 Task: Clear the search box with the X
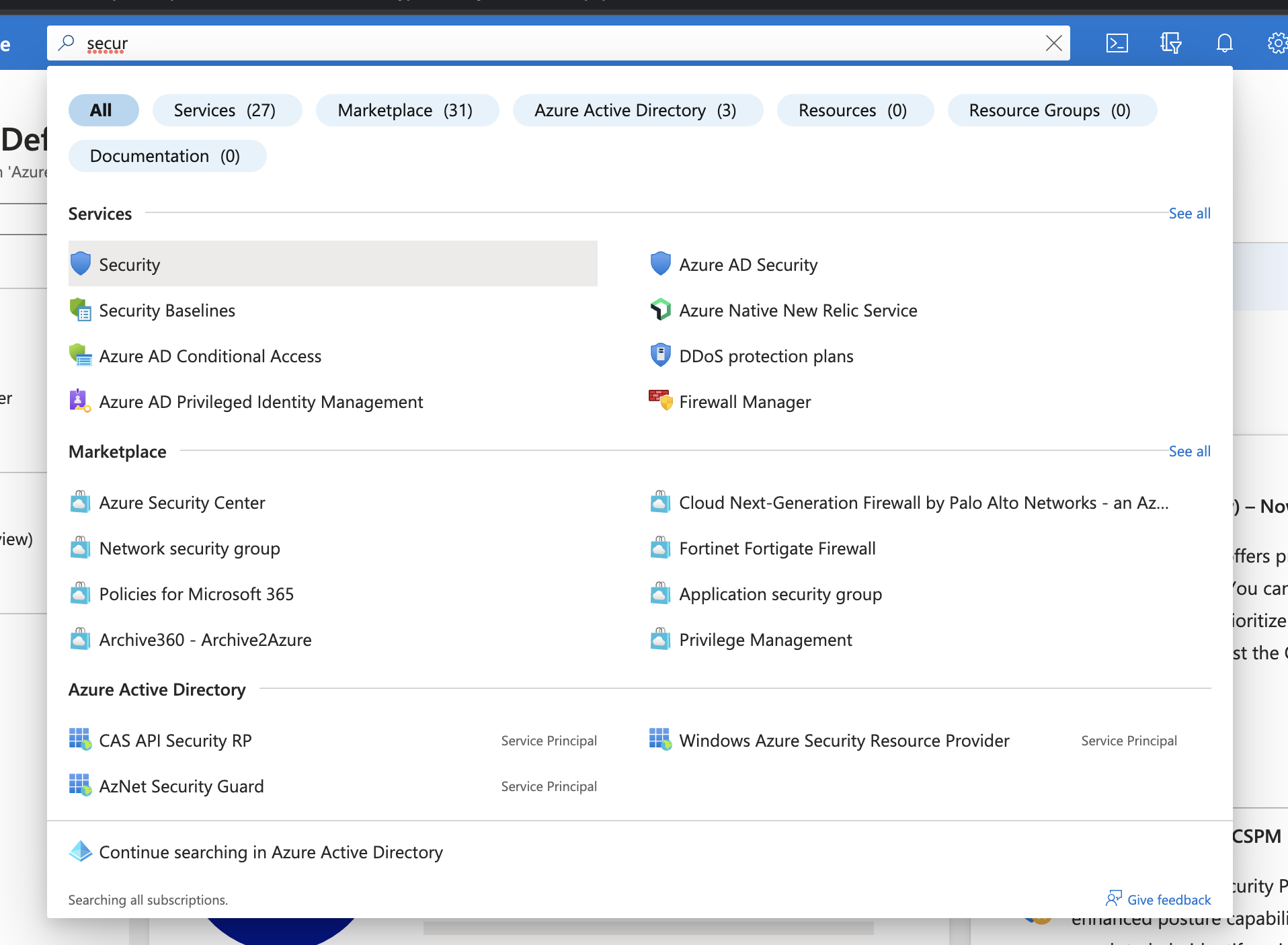(x=1053, y=44)
